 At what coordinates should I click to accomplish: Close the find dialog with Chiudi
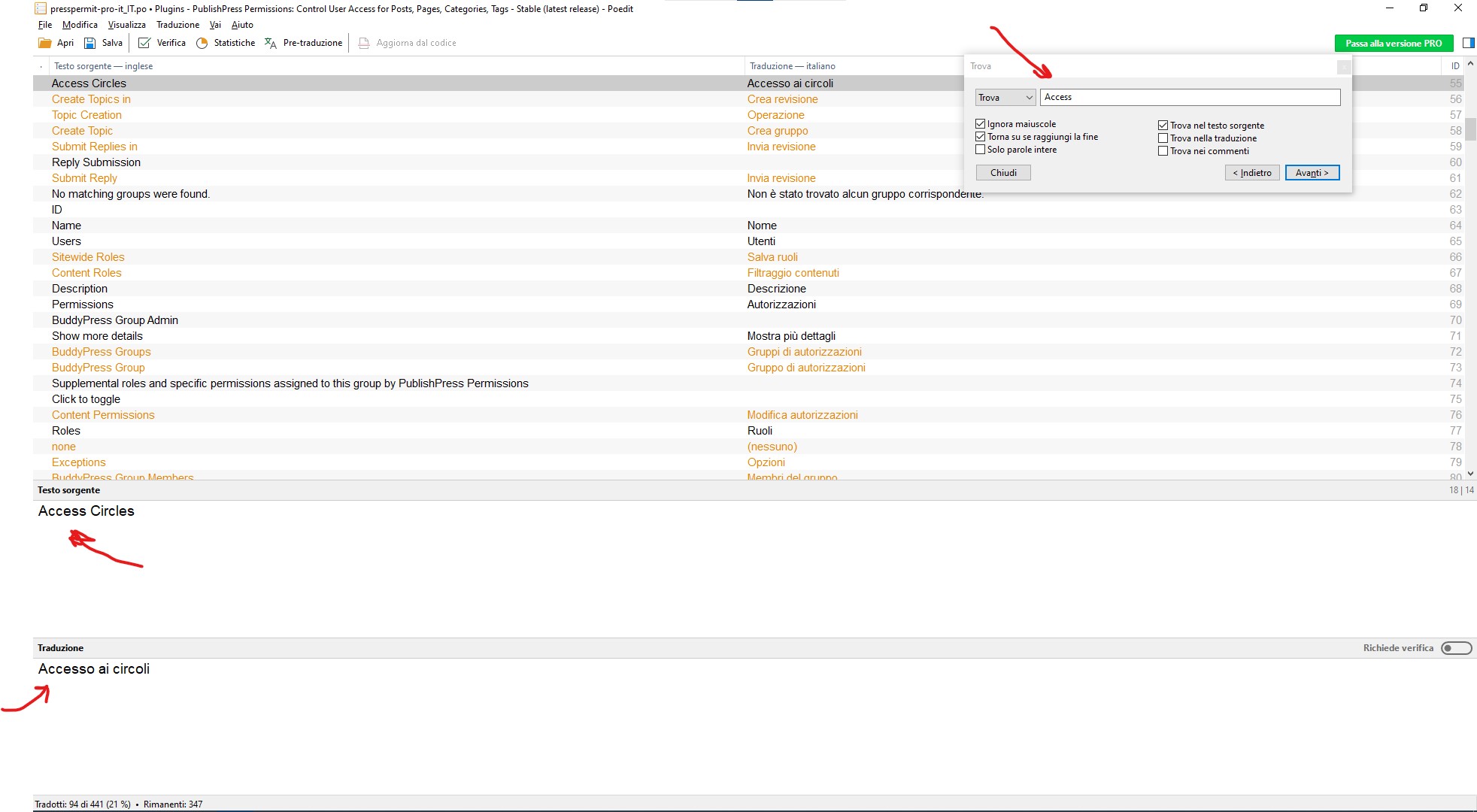1002,172
